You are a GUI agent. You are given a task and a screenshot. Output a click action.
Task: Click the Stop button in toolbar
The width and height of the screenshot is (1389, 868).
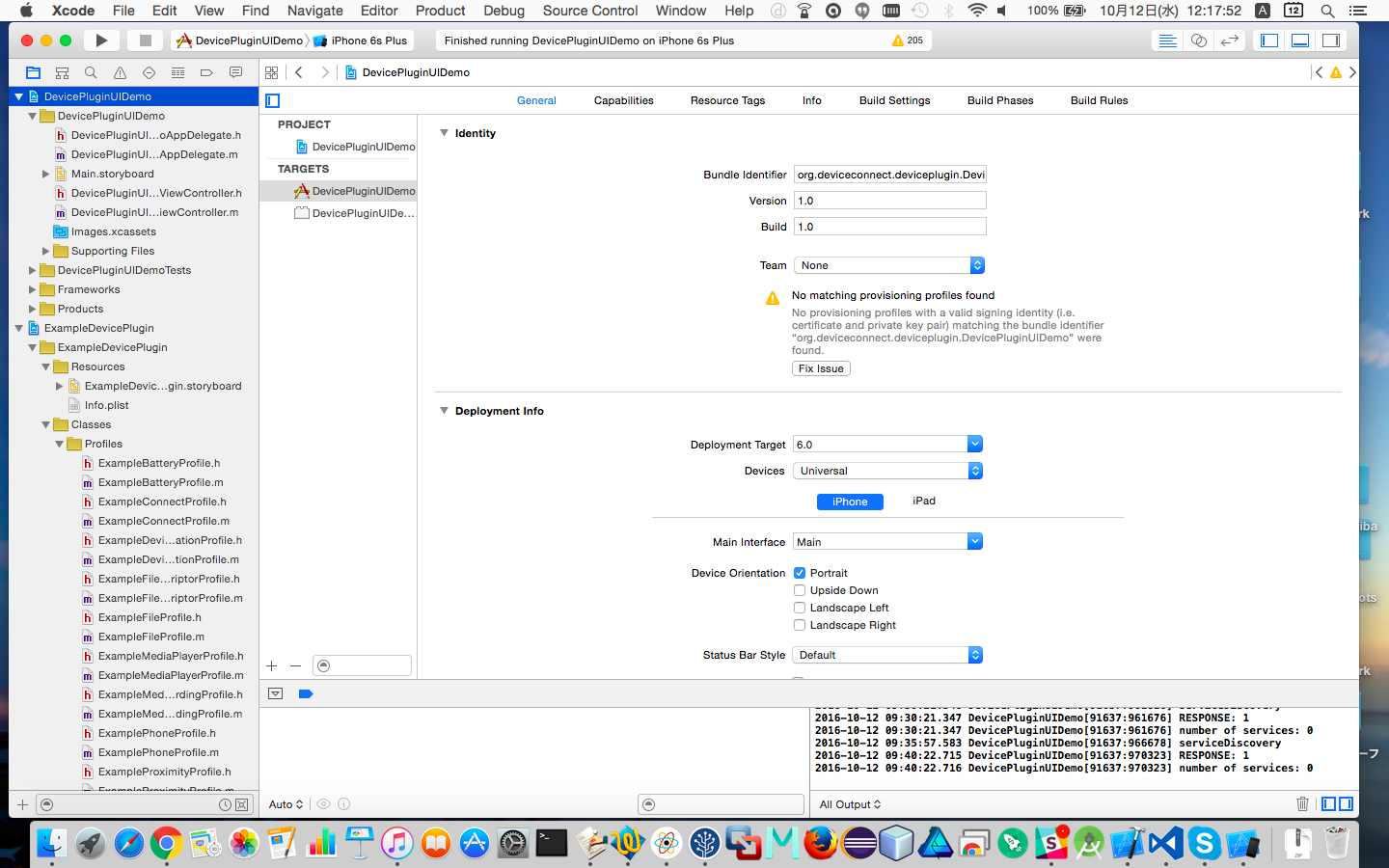(x=146, y=41)
